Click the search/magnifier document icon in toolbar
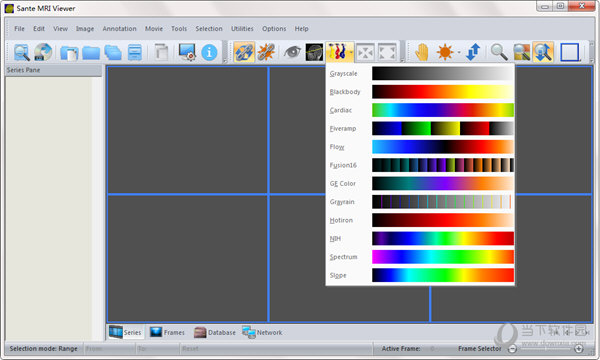The width and height of the screenshot is (600, 360). click(x=21, y=52)
